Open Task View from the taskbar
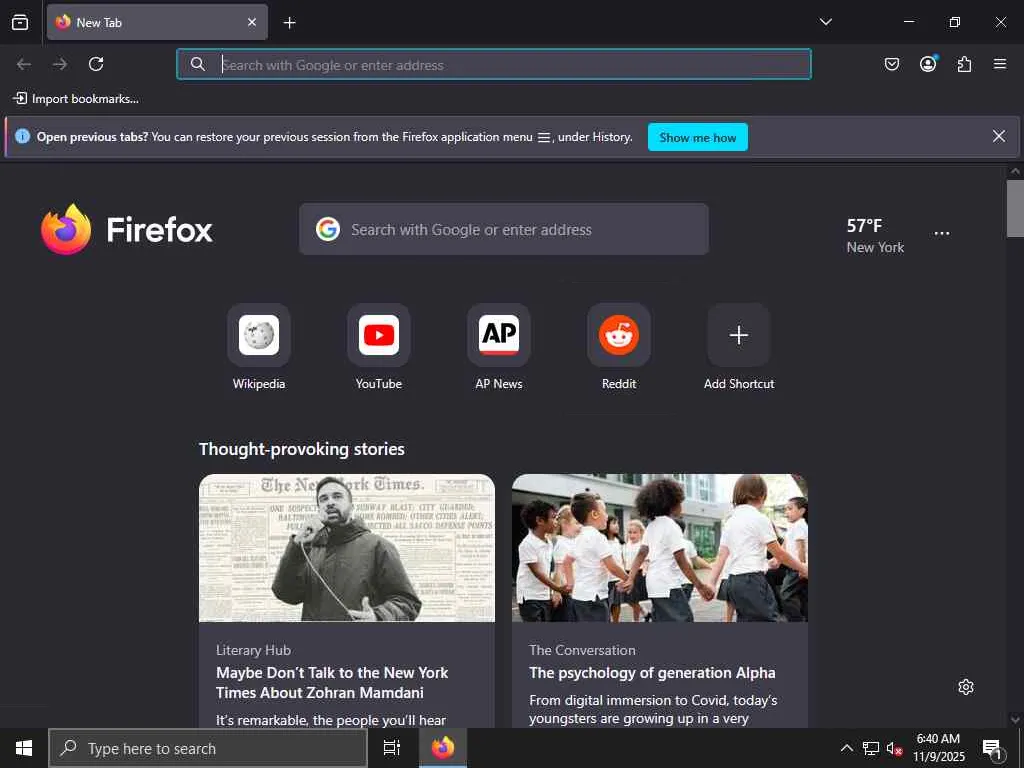Image resolution: width=1024 pixels, height=768 pixels. (392, 748)
